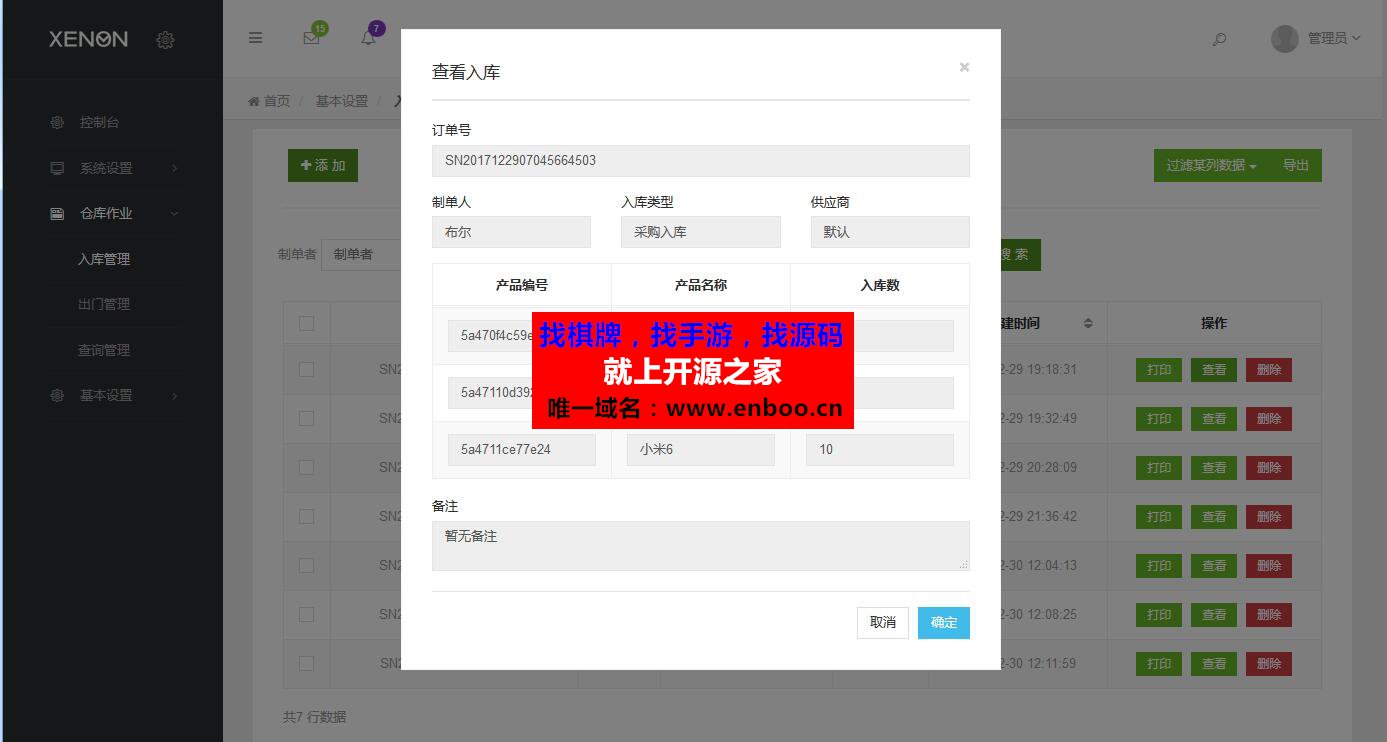Click the 备注 textarea 暂无备注
1387x742 pixels.
[x=701, y=546]
